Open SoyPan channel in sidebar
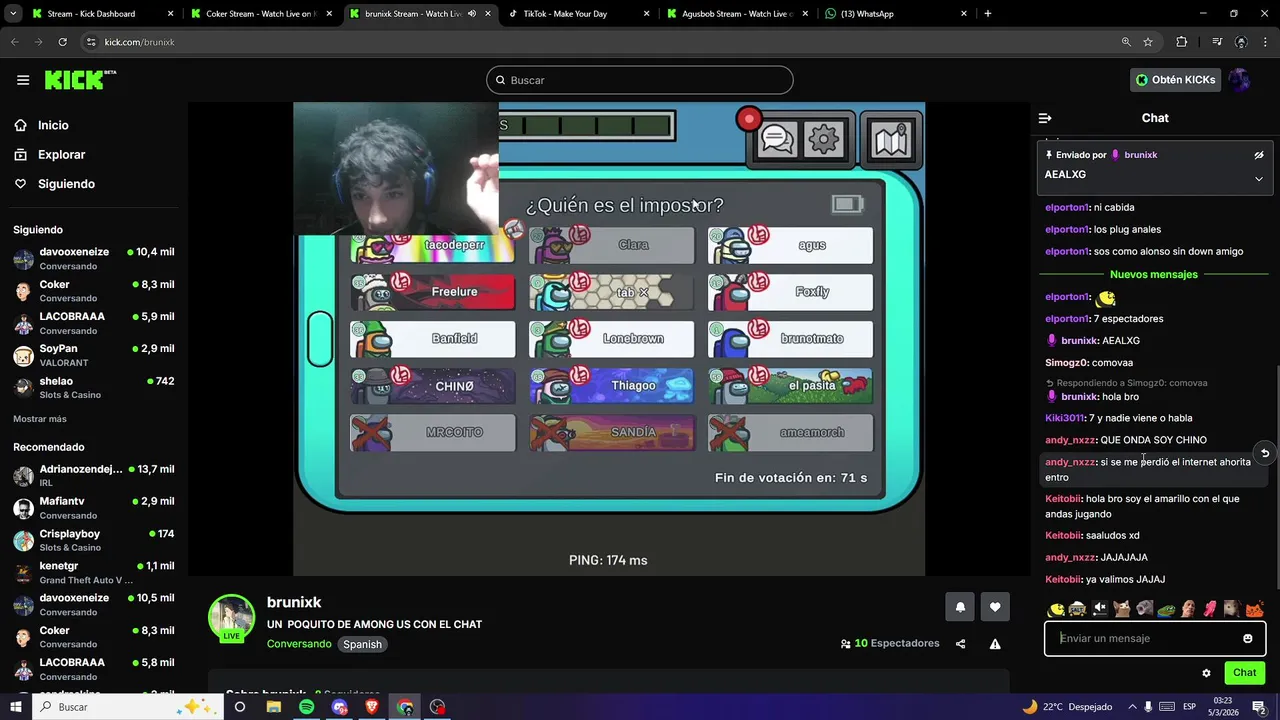The image size is (1280, 720). pyautogui.click(x=95, y=355)
